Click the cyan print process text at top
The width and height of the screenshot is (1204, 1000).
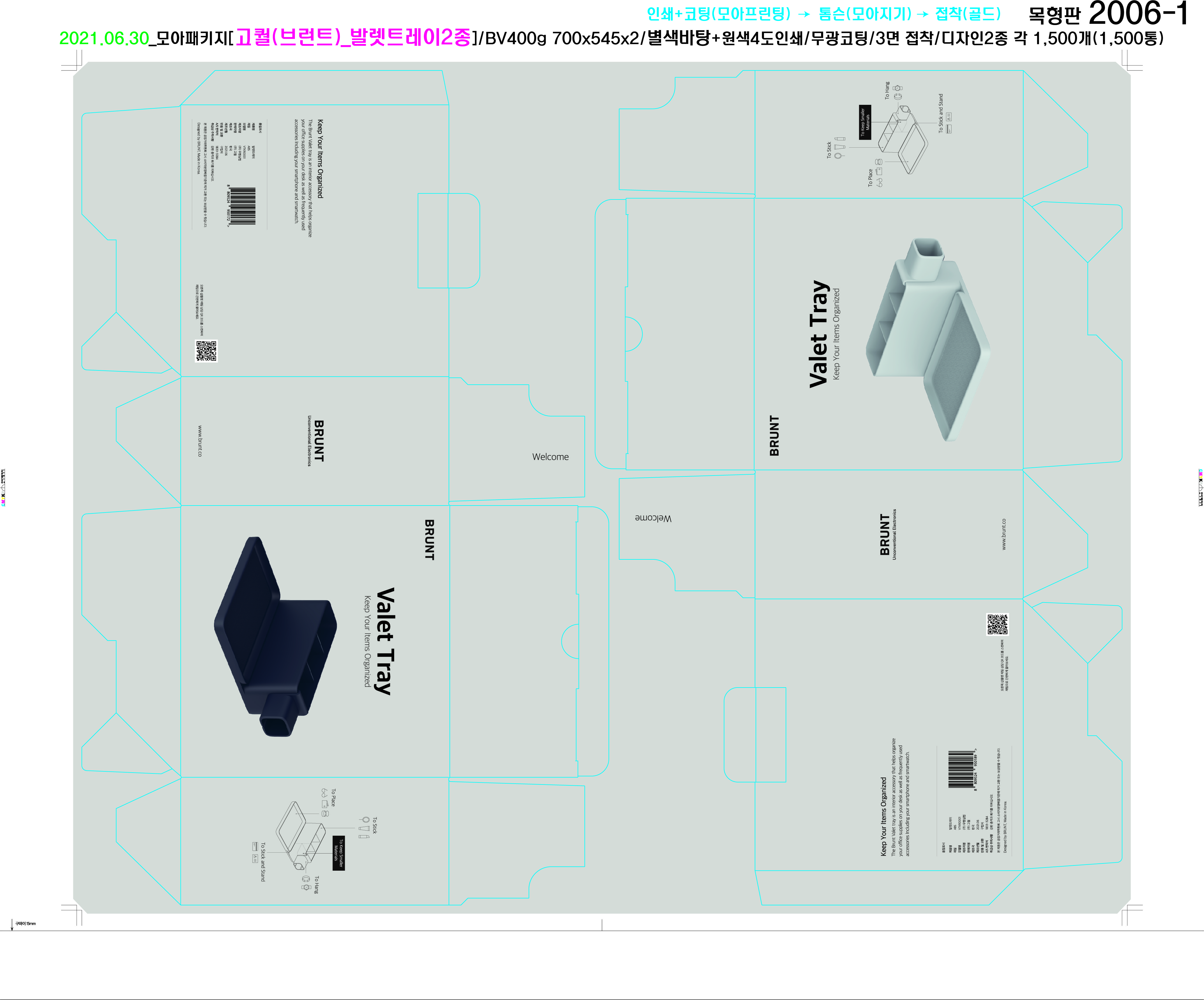click(x=823, y=14)
